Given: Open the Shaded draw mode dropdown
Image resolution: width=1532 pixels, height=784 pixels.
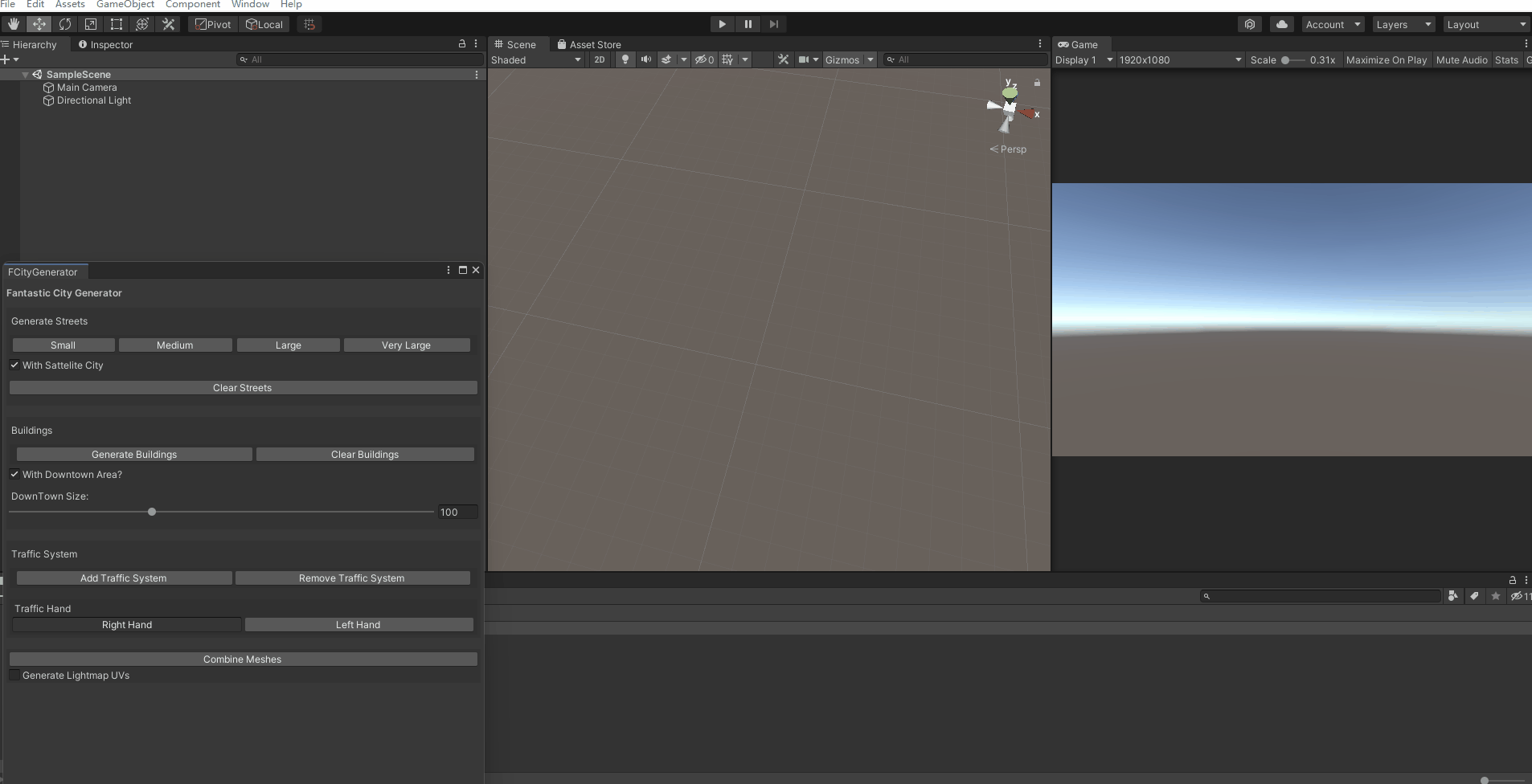Looking at the screenshot, I should coord(536,59).
